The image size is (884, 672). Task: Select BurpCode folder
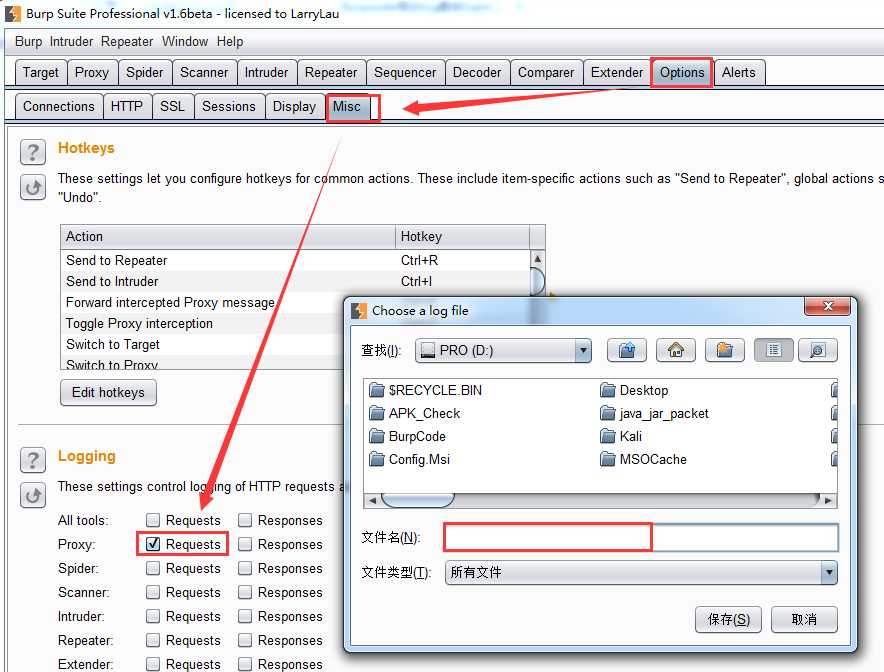407,436
